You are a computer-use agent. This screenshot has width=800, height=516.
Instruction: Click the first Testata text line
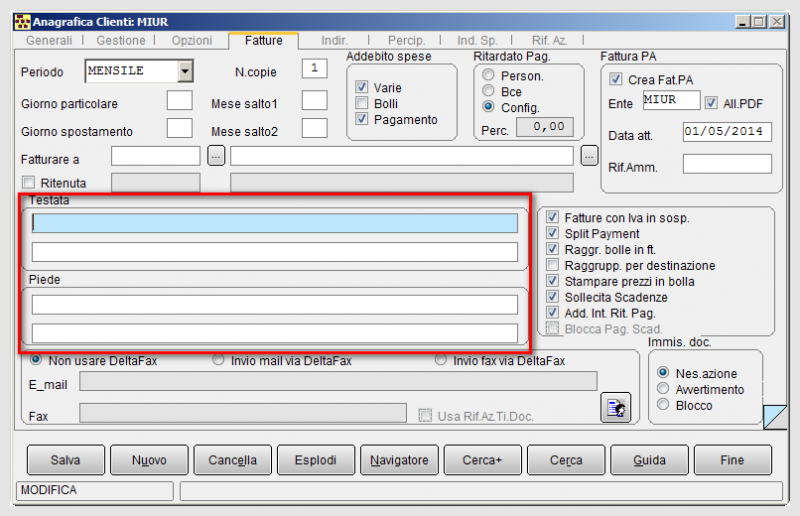(275, 223)
